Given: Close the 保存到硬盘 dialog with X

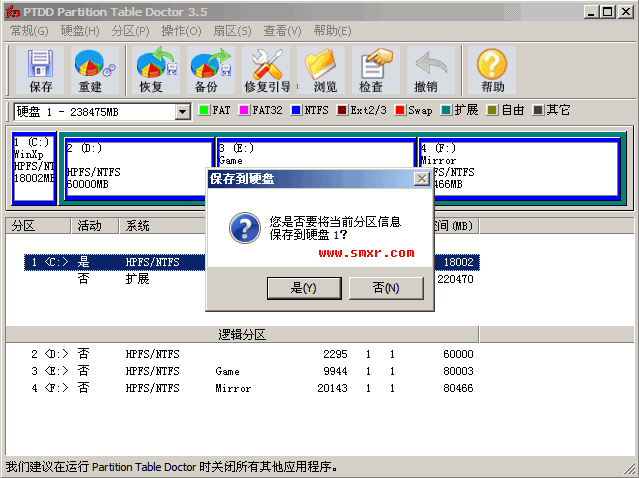Looking at the screenshot, I should pos(422,179).
